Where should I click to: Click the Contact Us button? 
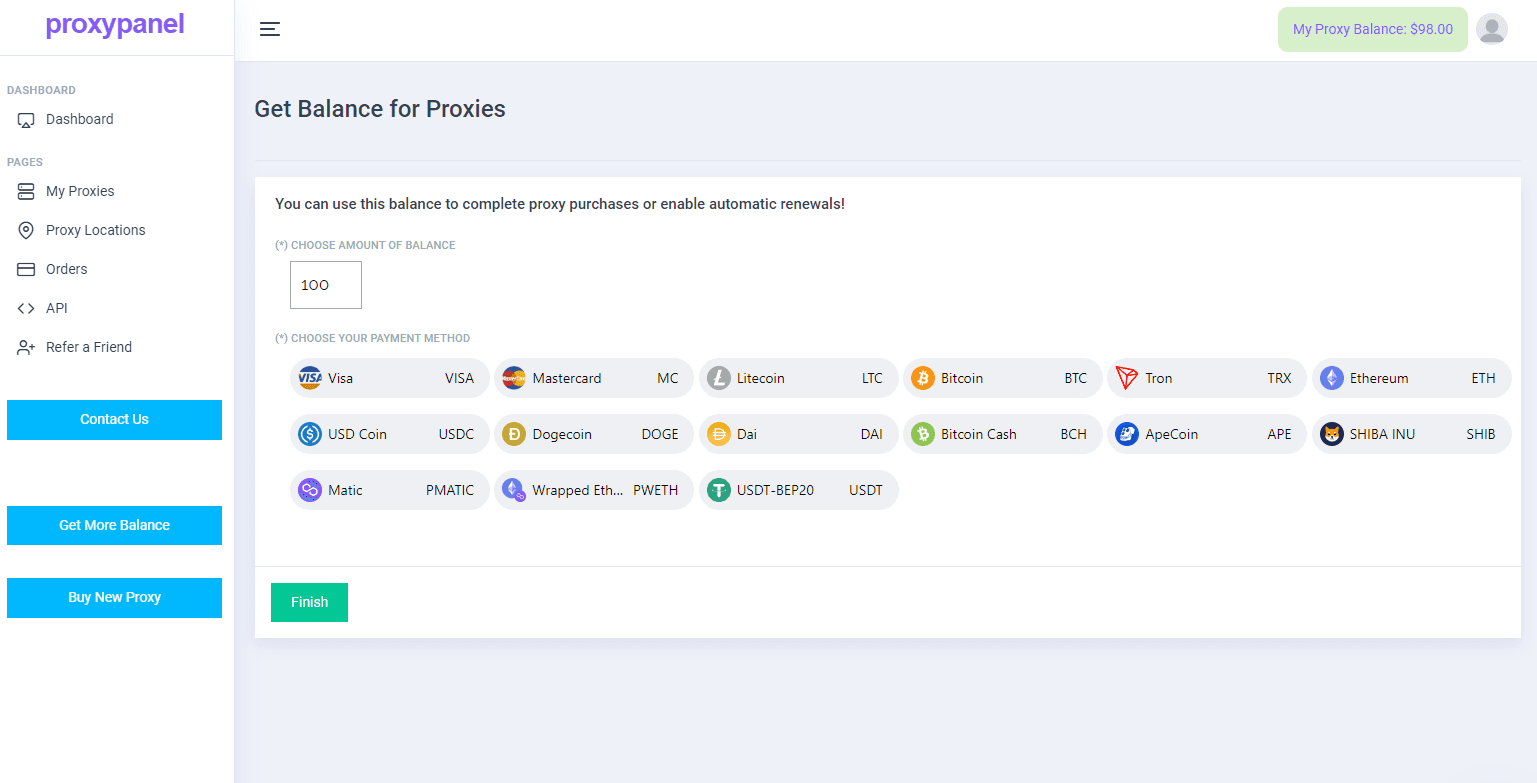coord(114,419)
